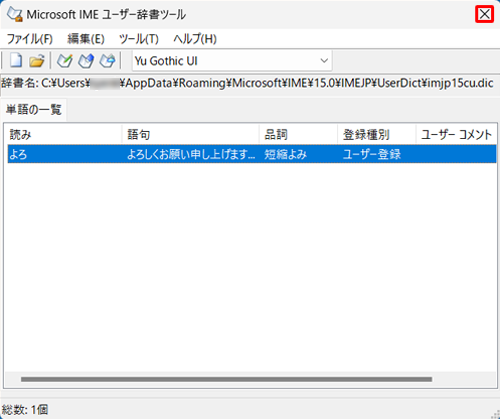This screenshot has height=419, width=500.
Task: Sort by the 語句 column header
Action: [x=191, y=135]
